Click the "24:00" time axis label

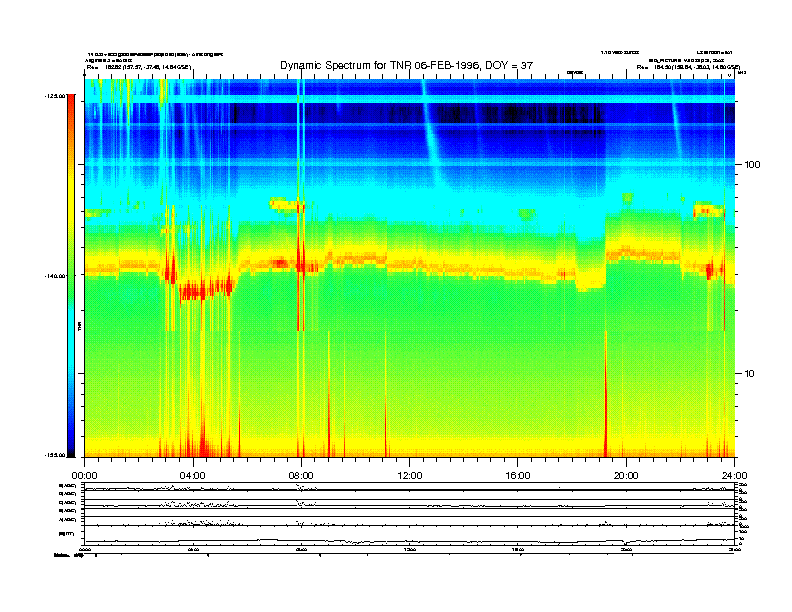click(x=734, y=476)
